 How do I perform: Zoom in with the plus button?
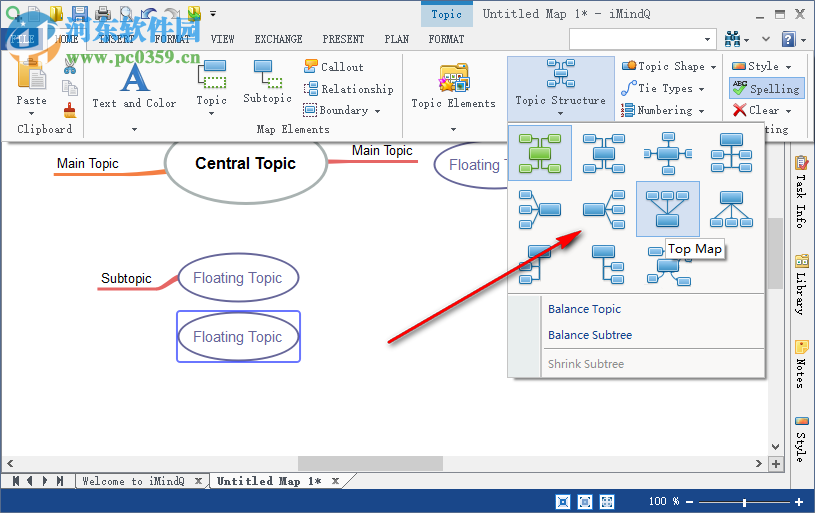tap(799, 502)
